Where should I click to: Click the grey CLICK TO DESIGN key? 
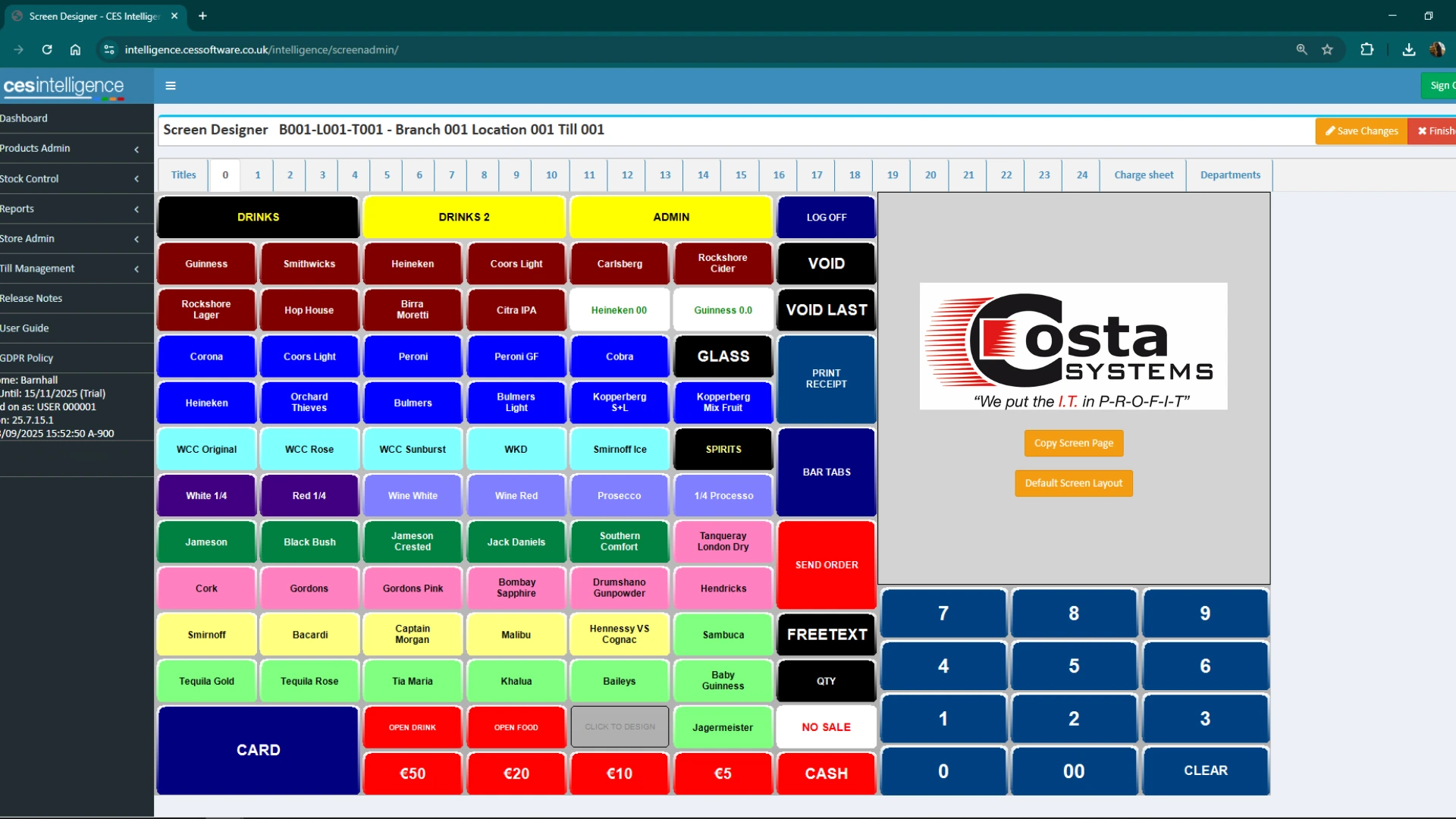point(620,726)
